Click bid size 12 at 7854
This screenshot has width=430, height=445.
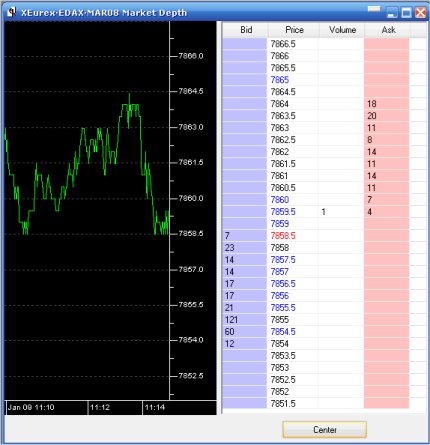tap(245, 344)
